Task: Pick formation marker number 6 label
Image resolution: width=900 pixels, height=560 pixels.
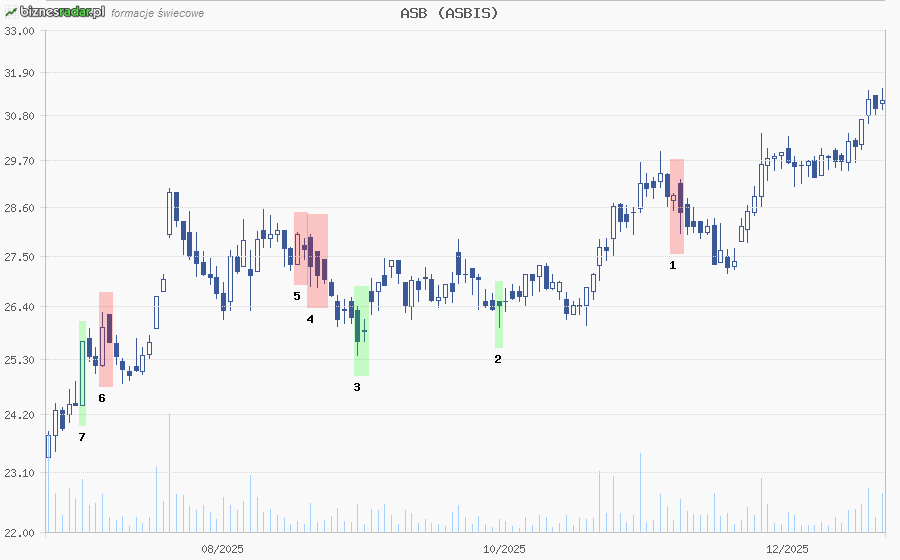Action: (x=102, y=398)
